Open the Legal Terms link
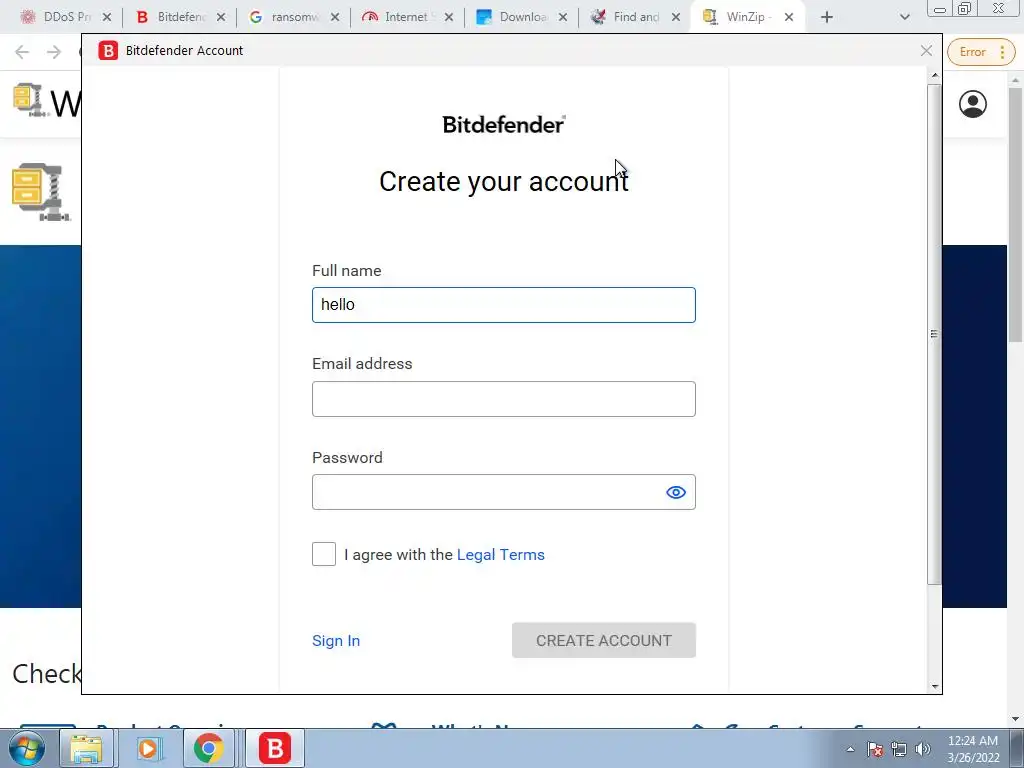This screenshot has width=1024, height=768. pyautogui.click(x=500, y=554)
